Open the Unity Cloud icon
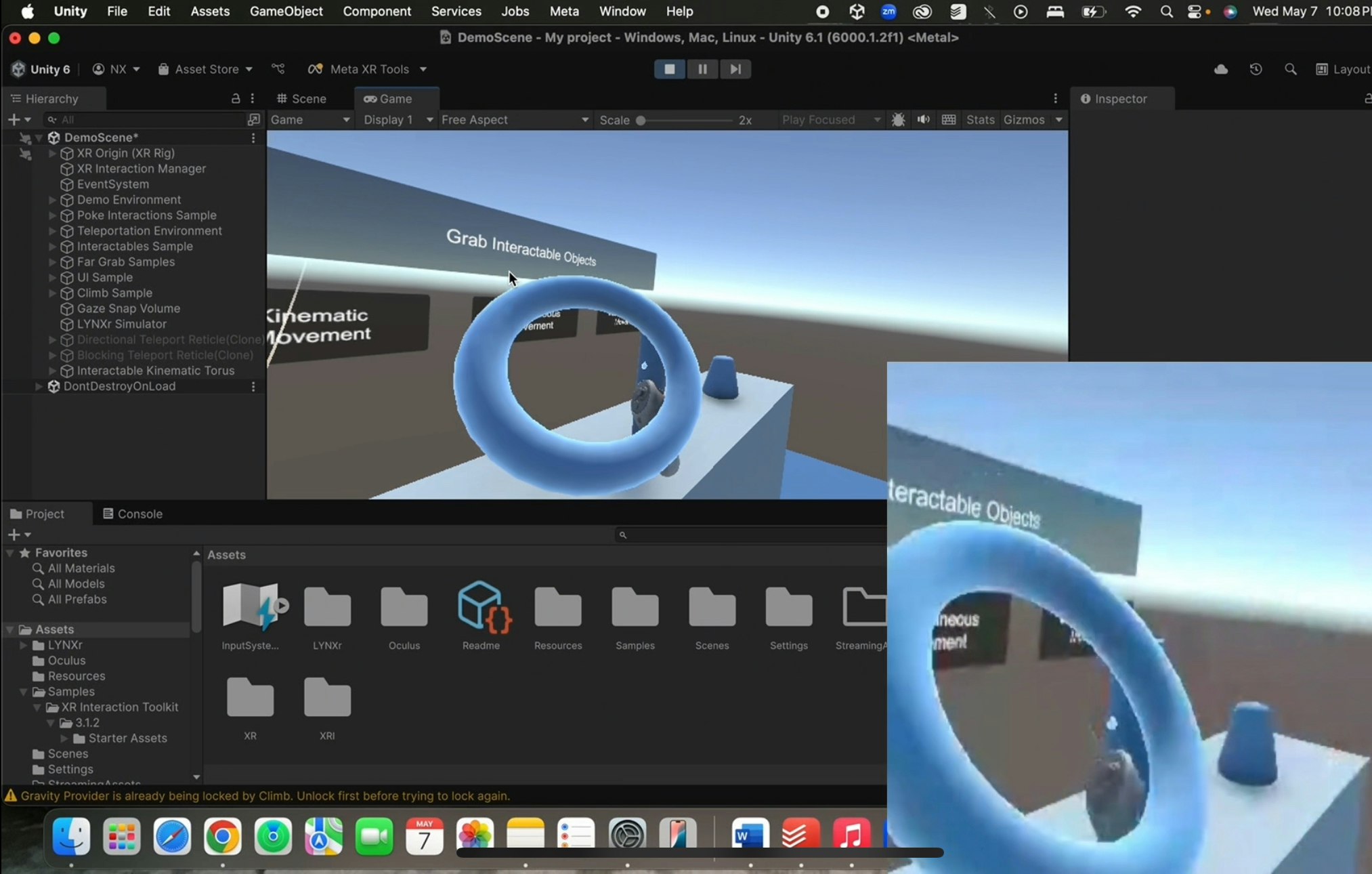This screenshot has height=874, width=1372. point(1221,69)
